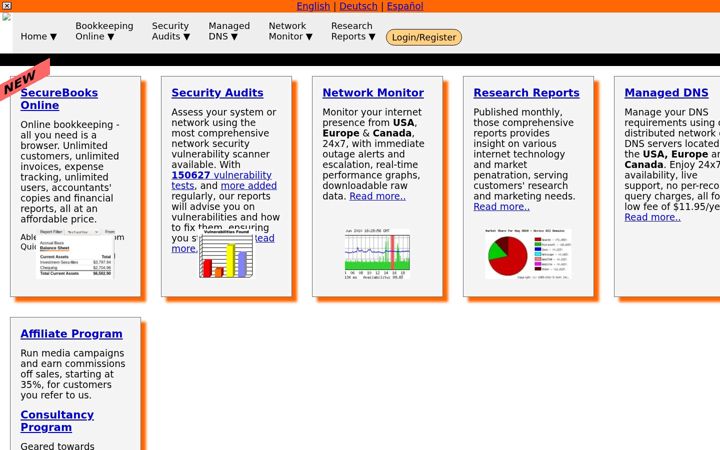720x450 pixels.
Task: Click the Vulnerabilities Found bar chart image
Action: click(226, 253)
